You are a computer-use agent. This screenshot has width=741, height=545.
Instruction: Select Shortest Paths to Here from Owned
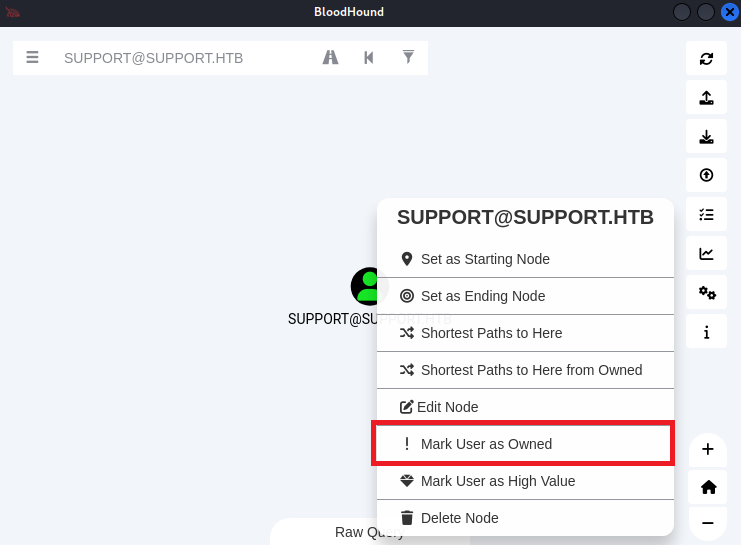[x=531, y=370]
